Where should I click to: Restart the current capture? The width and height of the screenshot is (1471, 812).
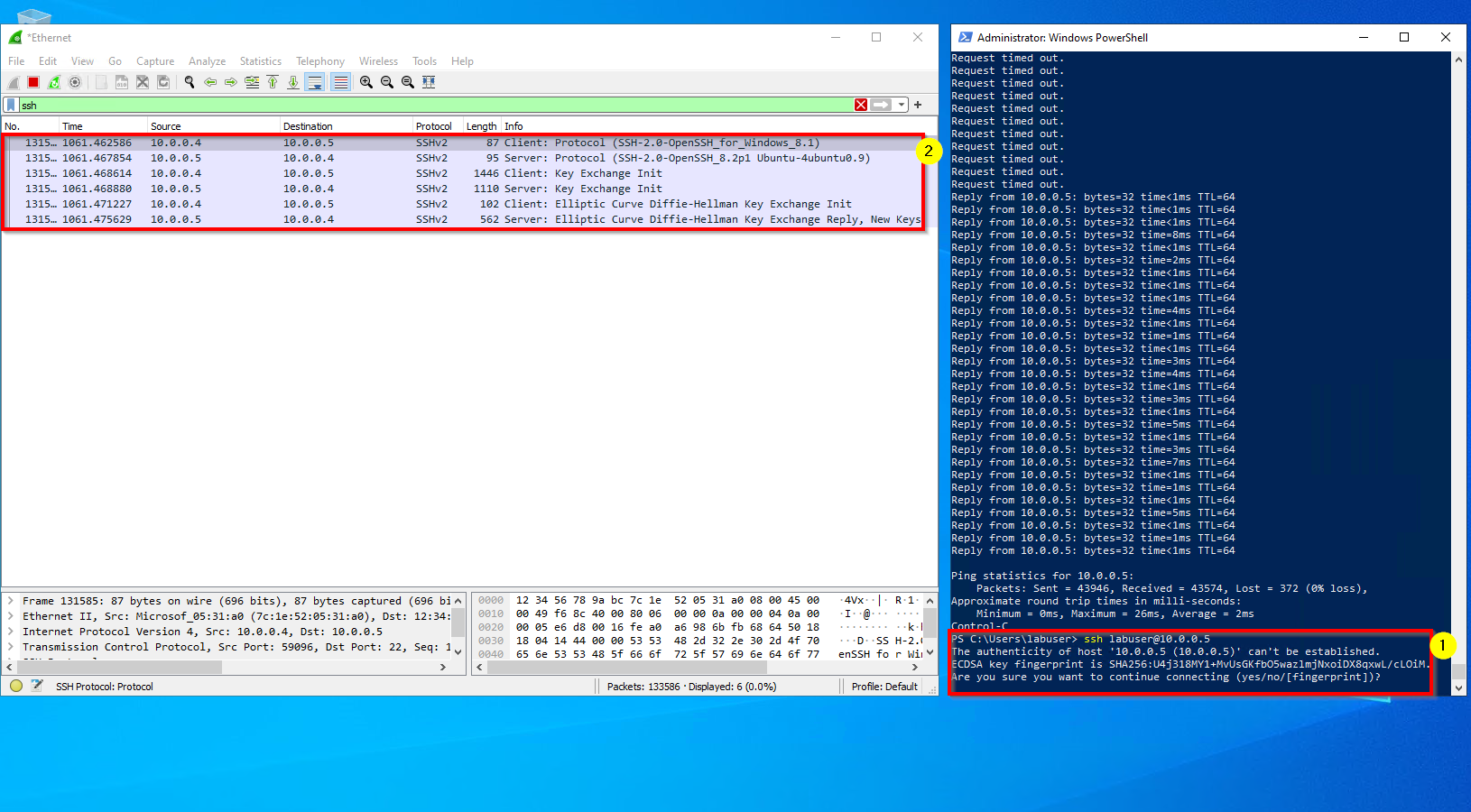click(x=54, y=82)
